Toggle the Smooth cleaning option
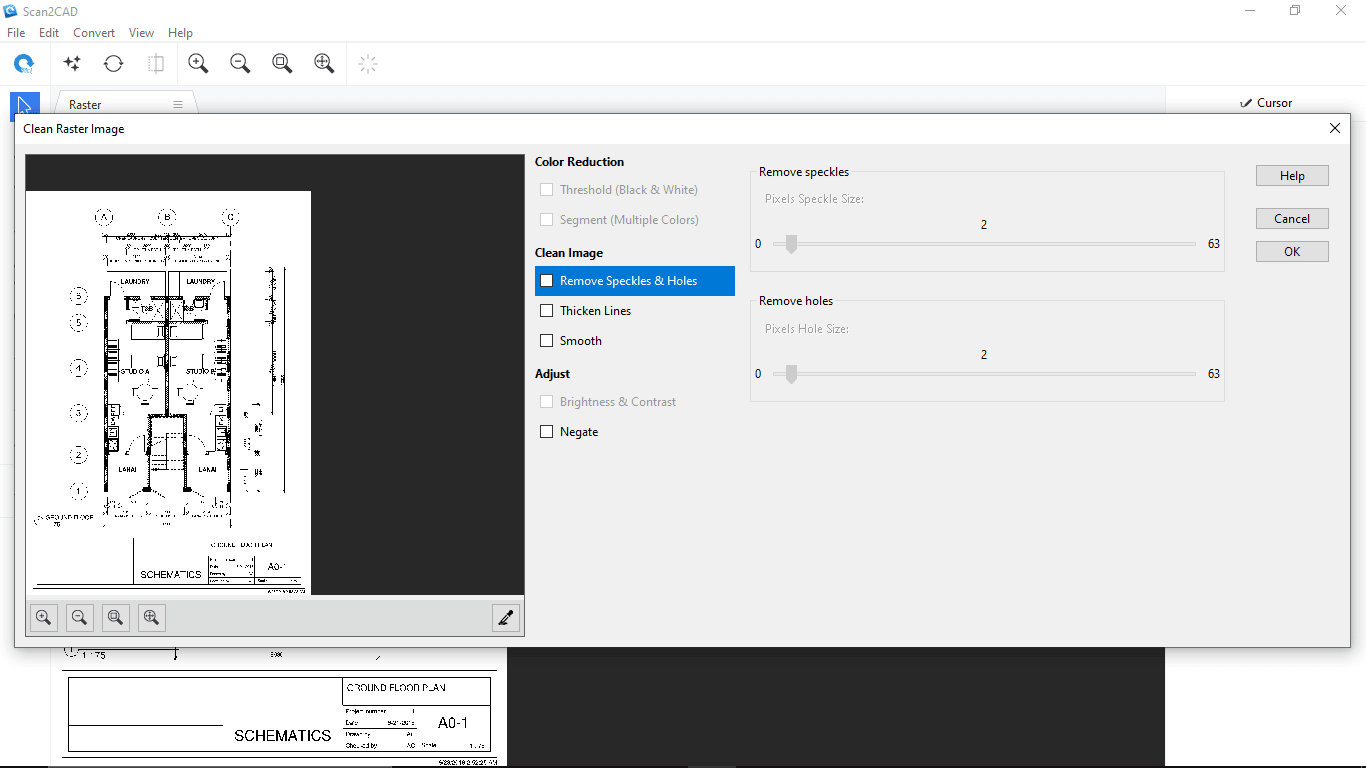The image size is (1366, 768). (x=546, y=340)
